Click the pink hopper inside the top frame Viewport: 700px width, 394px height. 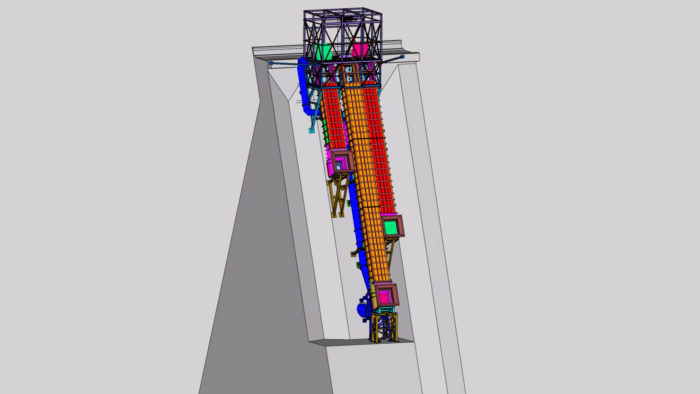(x=360, y=50)
